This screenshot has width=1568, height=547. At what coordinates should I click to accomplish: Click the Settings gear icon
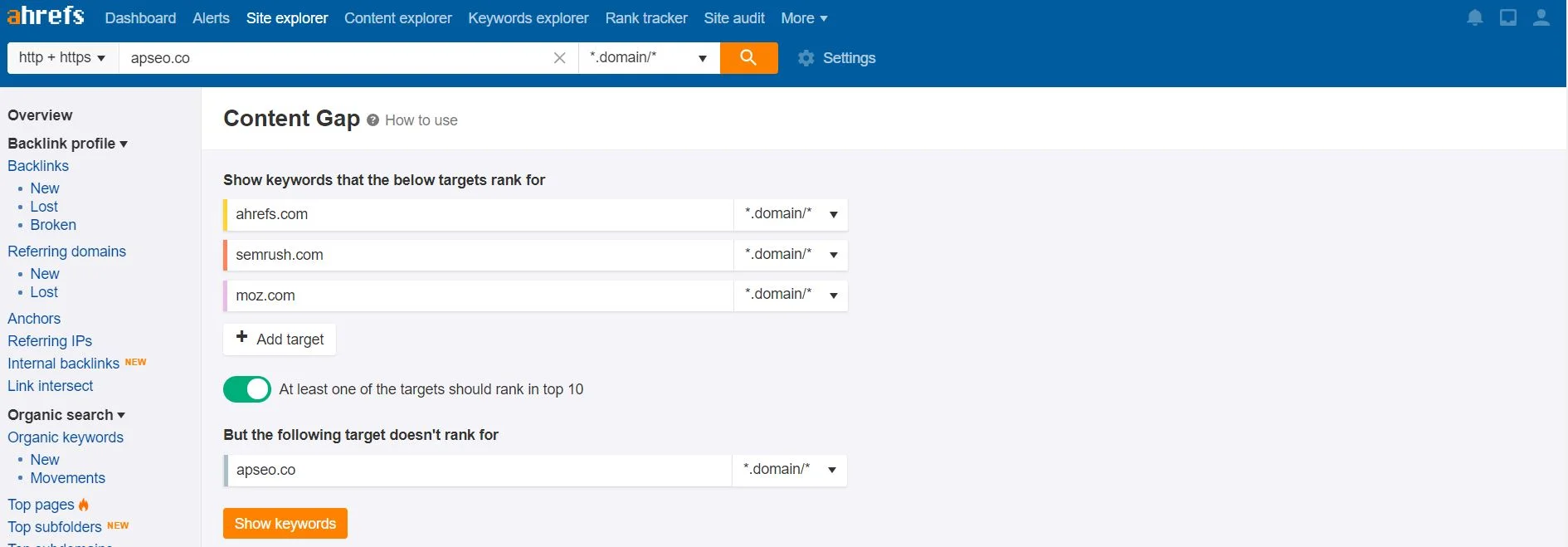pos(806,58)
